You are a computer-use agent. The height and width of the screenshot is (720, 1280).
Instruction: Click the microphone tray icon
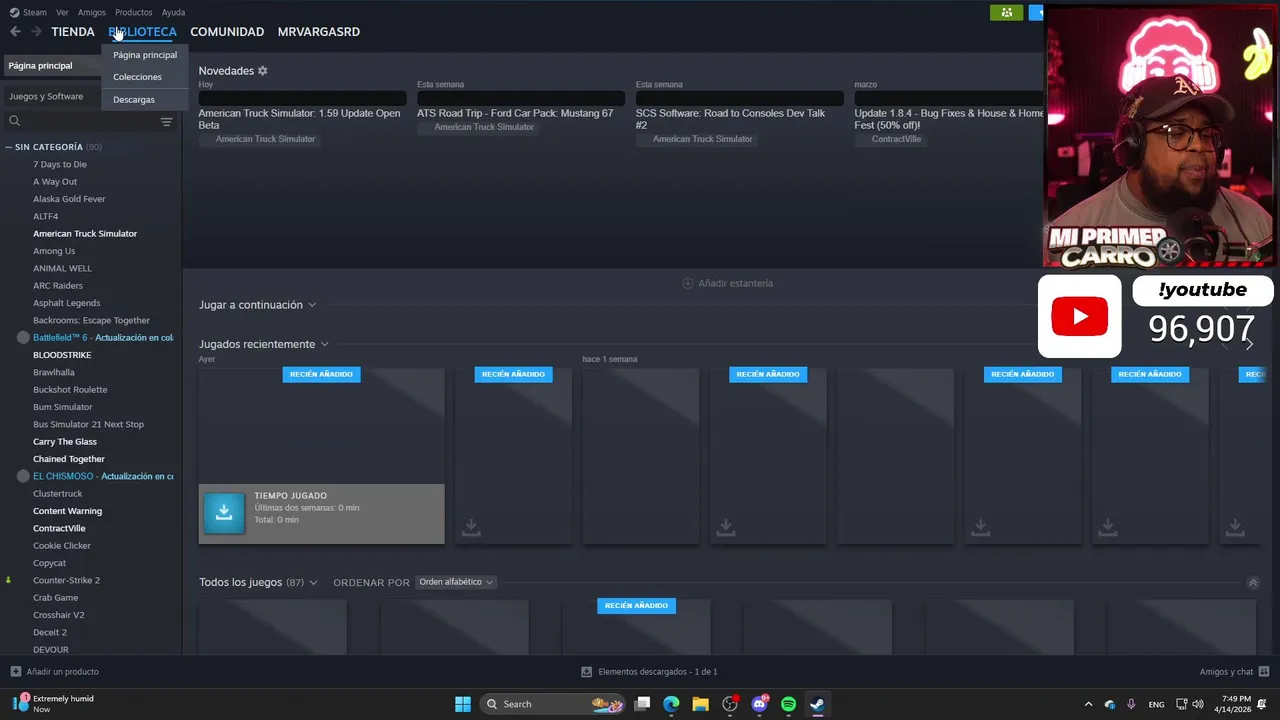pos(1131,704)
